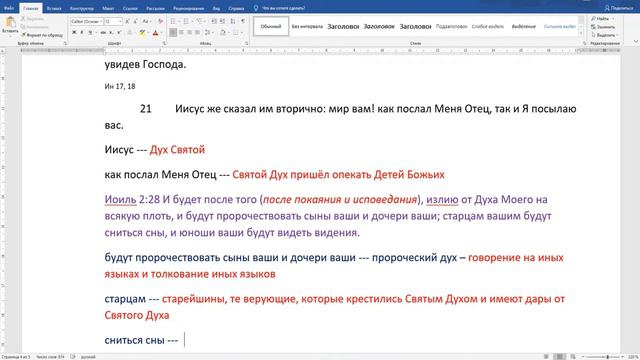This screenshot has width=640, height=360.
Task: Click the Поделиться share button
Action: (619, 8)
